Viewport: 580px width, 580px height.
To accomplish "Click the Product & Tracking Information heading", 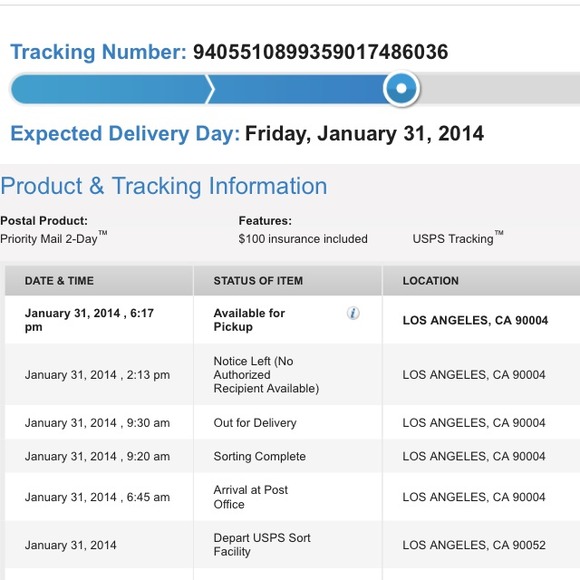I will pos(164,186).
